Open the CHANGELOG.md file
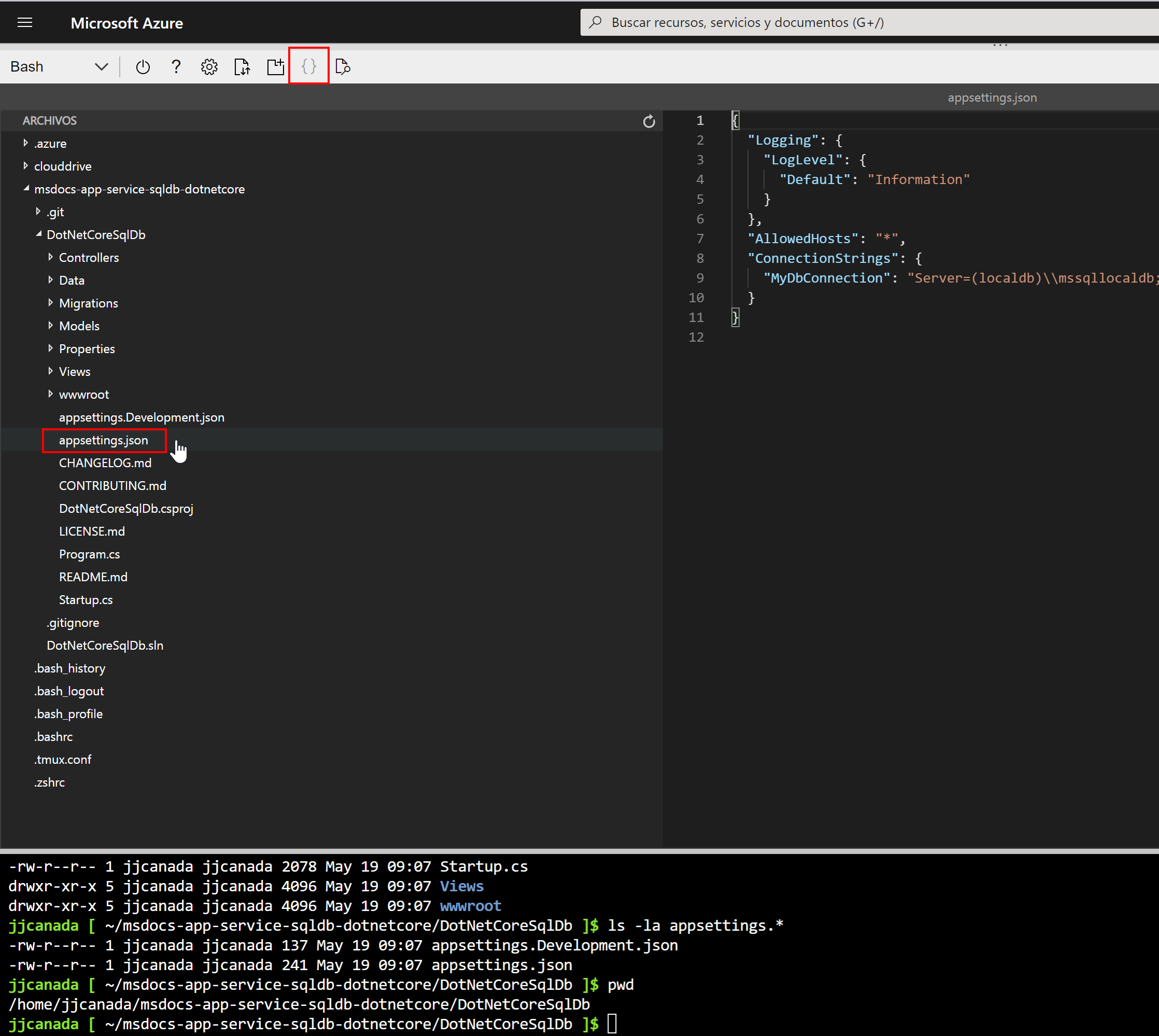The height and width of the screenshot is (1036, 1159). [105, 462]
